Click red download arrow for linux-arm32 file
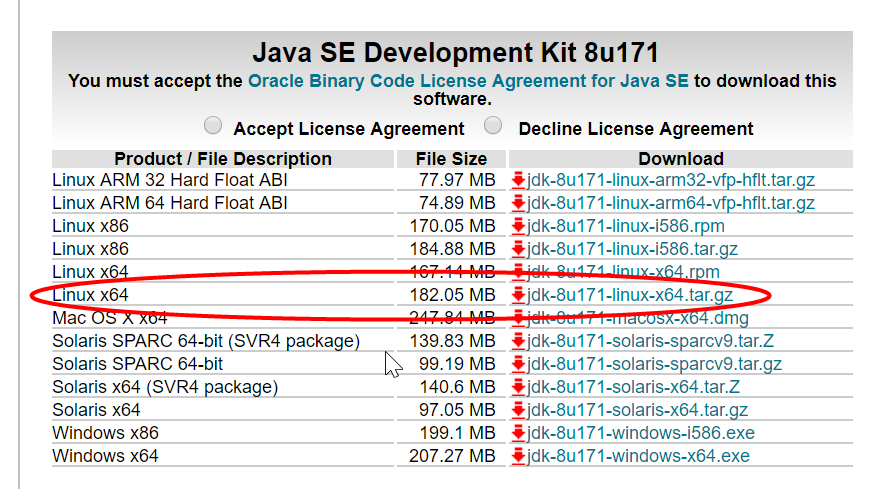The height and width of the screenshot is (489, 878). coord(518,180)
